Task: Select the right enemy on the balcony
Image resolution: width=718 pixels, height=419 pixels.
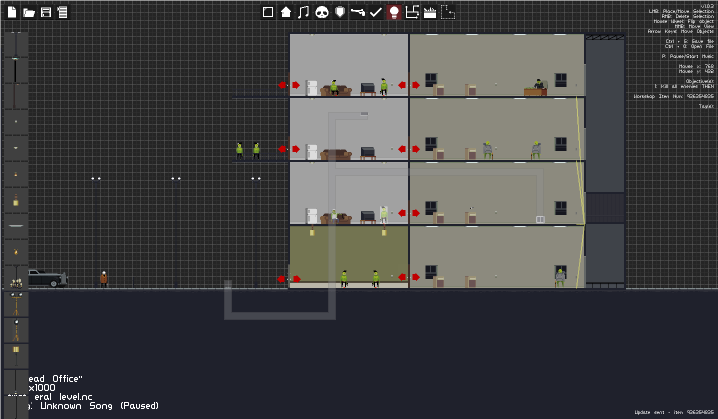Action: click(x=256, y=151)
